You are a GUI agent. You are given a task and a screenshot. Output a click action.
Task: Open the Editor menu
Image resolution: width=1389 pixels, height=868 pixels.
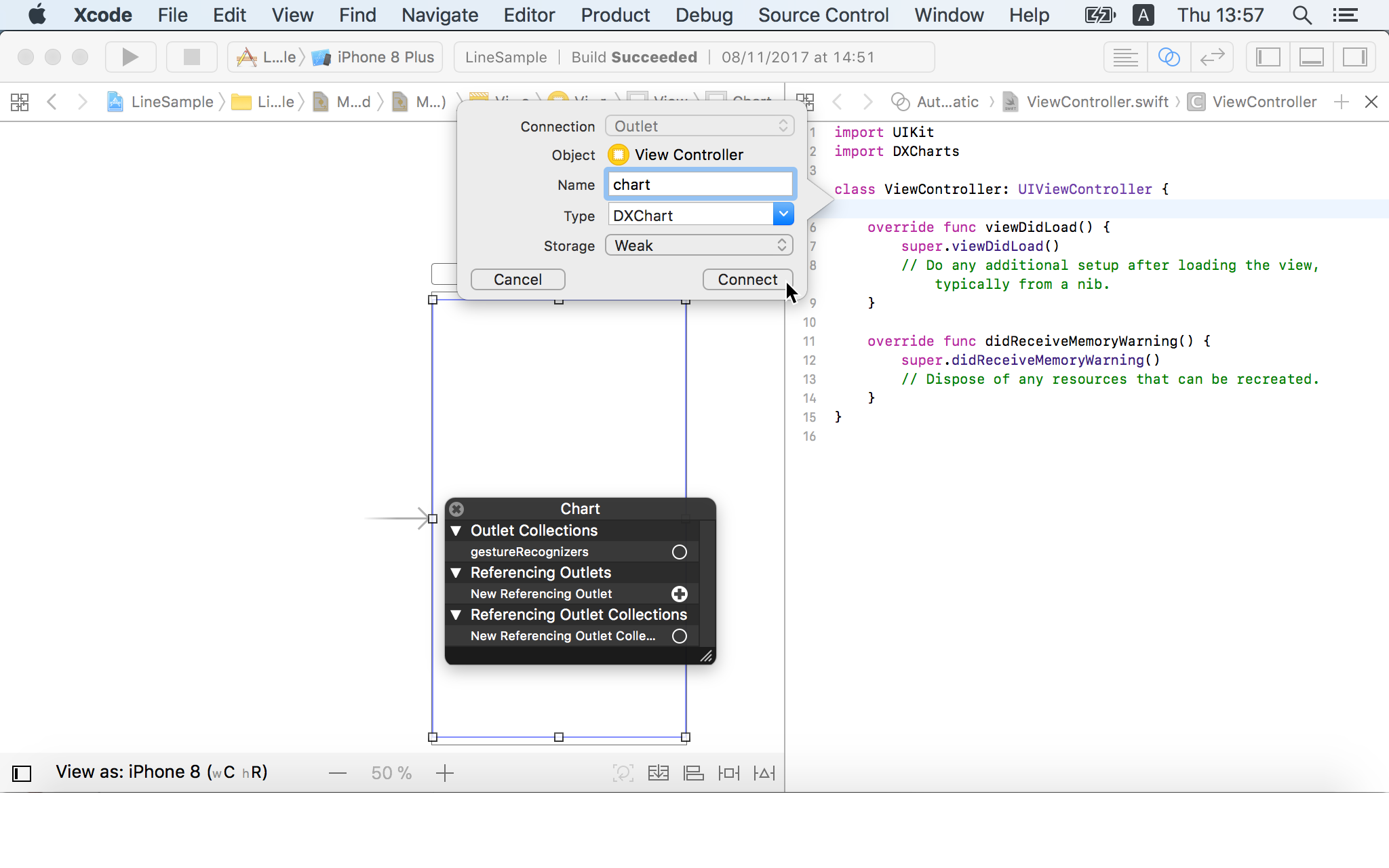pyautogui.click(x=528, y=15)
